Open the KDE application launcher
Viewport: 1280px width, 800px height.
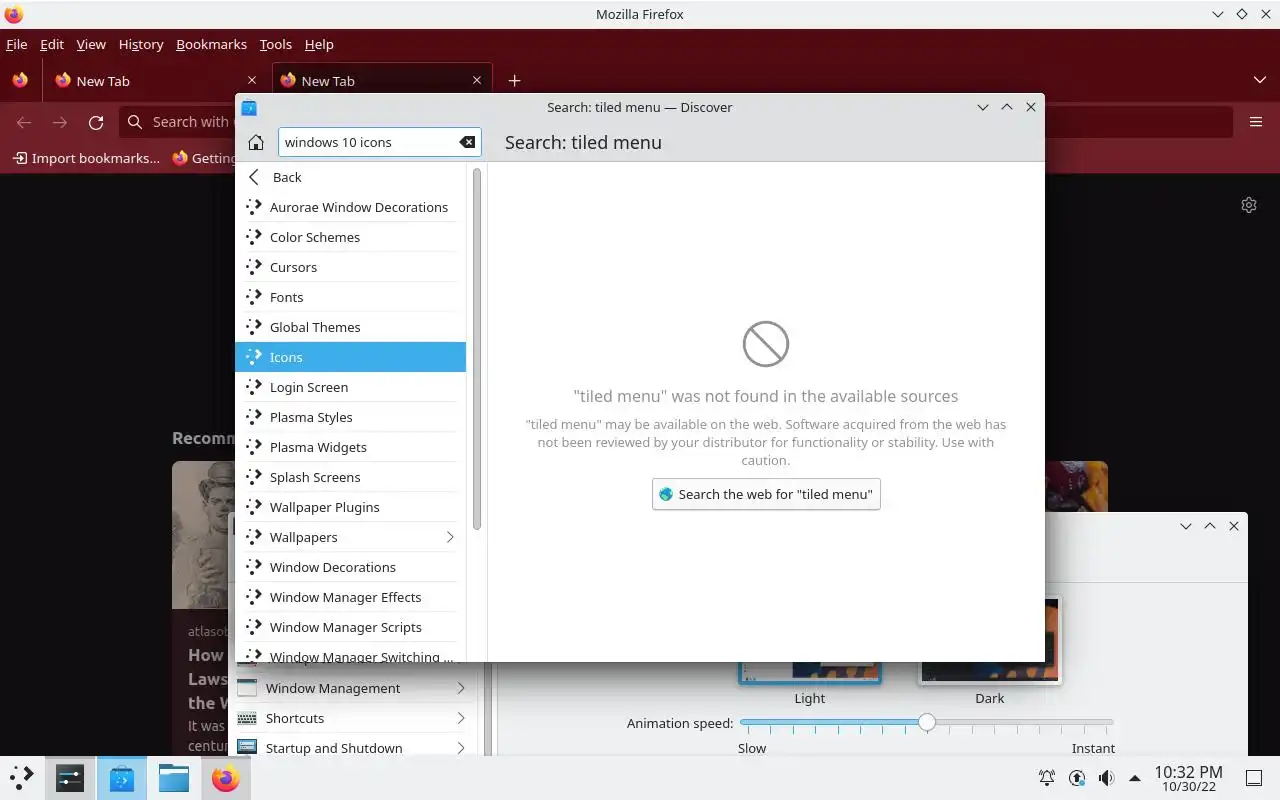tap(21, 777)
